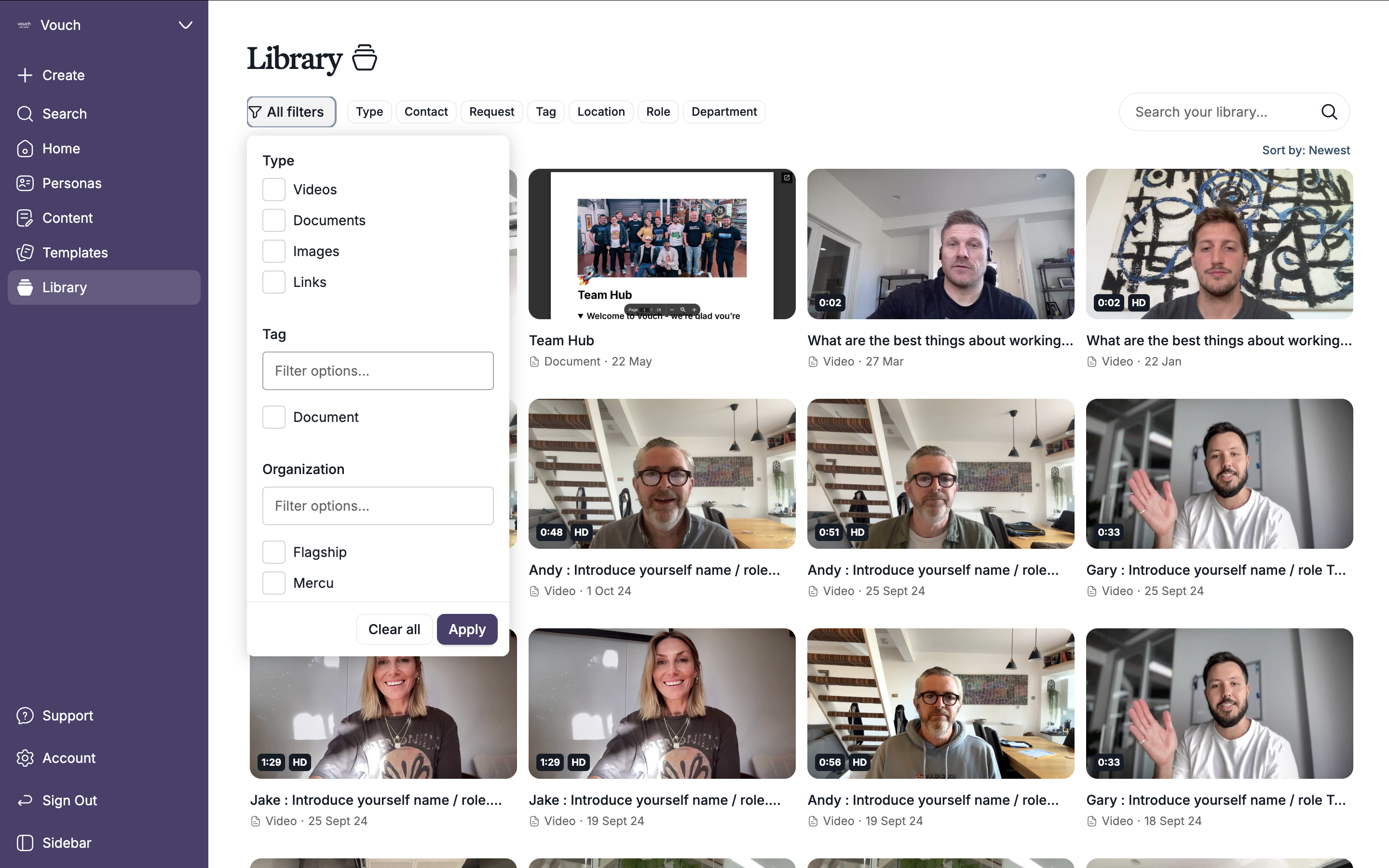1389x868 pixels.
Task: Check the Links type checkbox
Action: (x=274, y=283)
